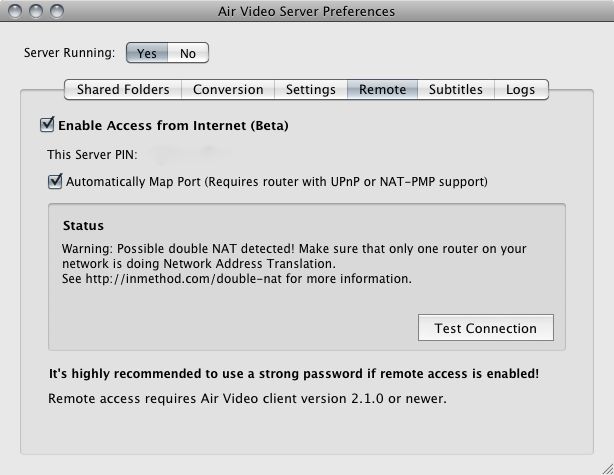
Task: Show the Subtitles tab
Action: [456, 90]
